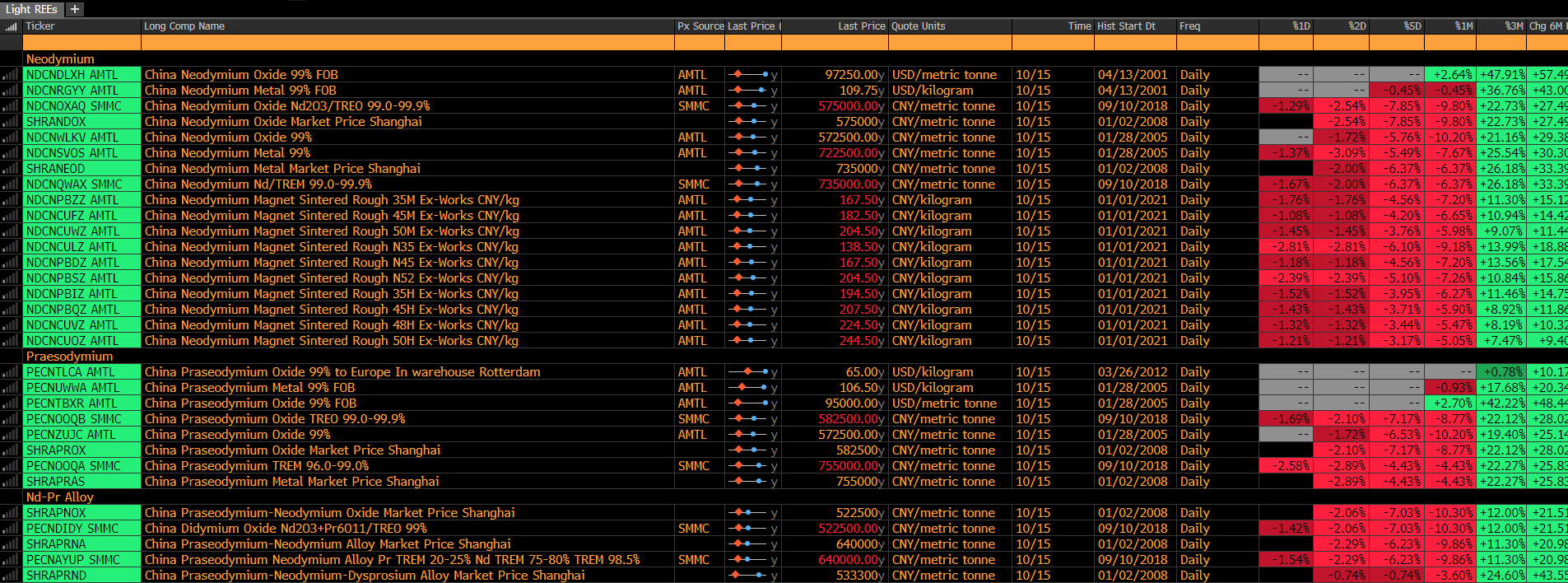Click the Hist Start Dt column header
The image size is (1568, 583).
tap(1135, 26)
